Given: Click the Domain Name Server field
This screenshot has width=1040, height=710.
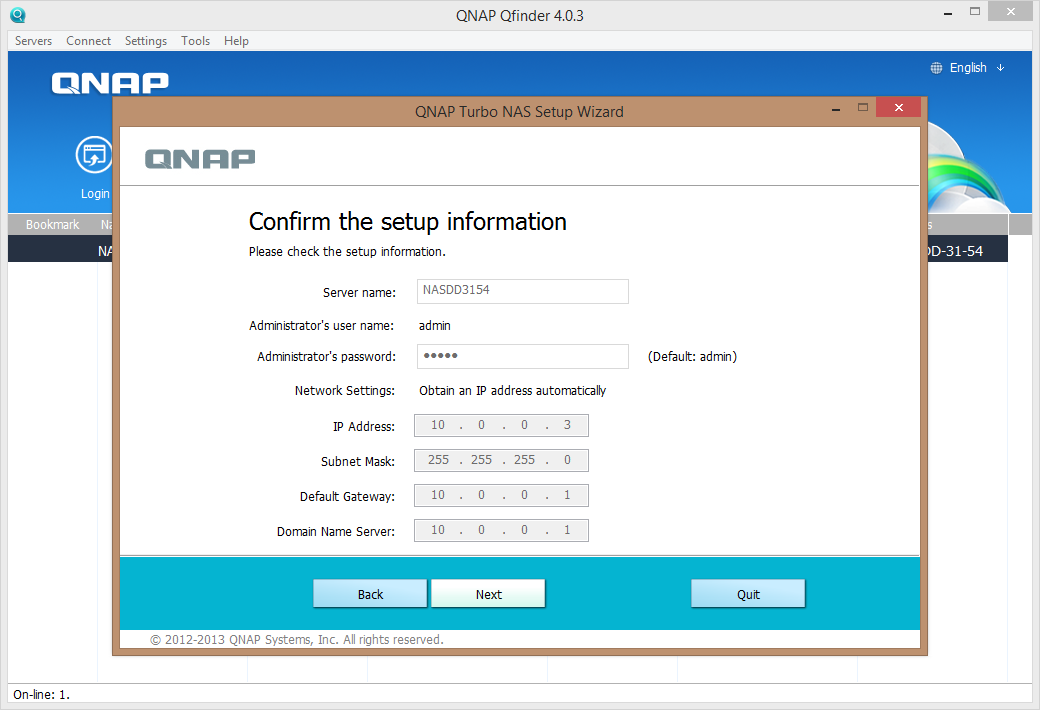Looking at the screenshot, I should pos(501,531).
